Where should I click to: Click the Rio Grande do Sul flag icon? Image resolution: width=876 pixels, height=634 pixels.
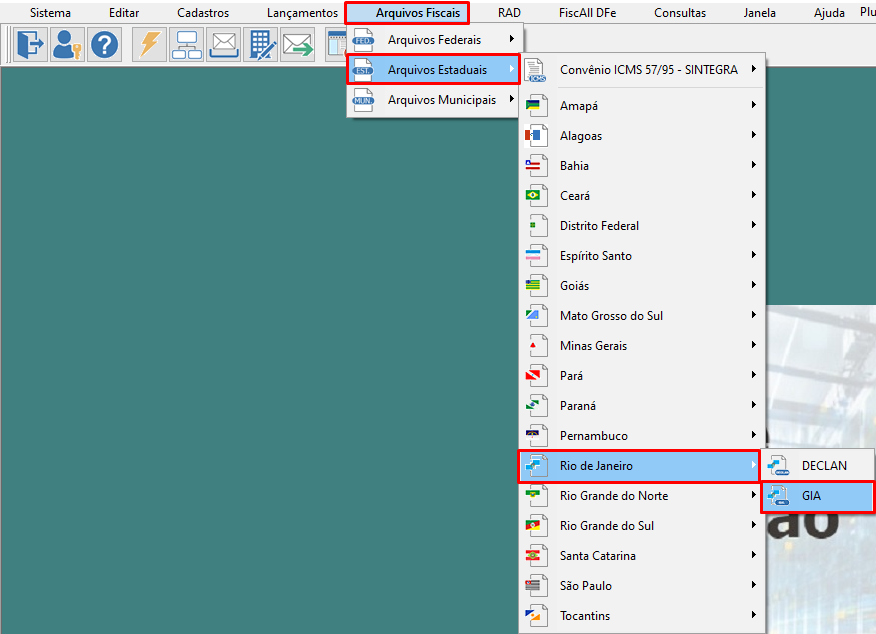[x=536, y=526]
